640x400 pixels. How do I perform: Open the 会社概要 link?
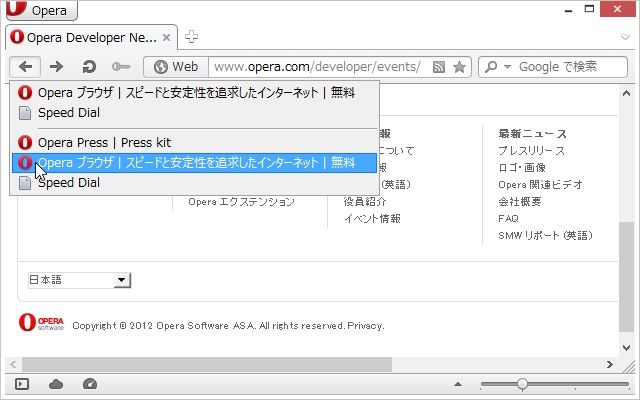click(520, 201)
